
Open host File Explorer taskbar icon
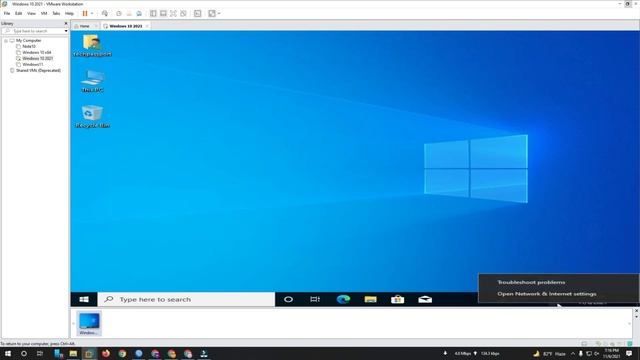(x=73, y=353)
